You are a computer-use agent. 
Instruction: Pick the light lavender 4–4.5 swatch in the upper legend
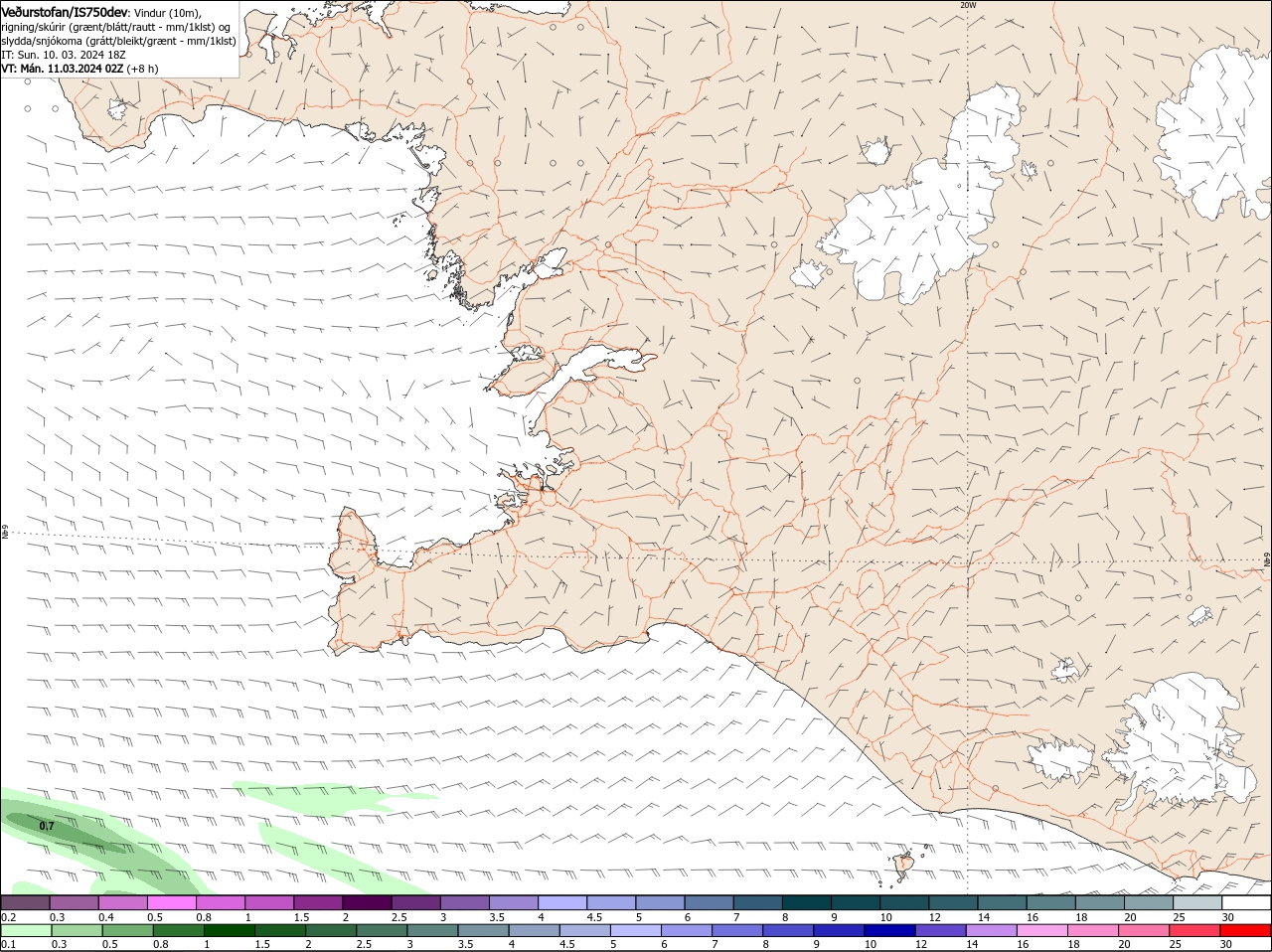click(562, 902)
